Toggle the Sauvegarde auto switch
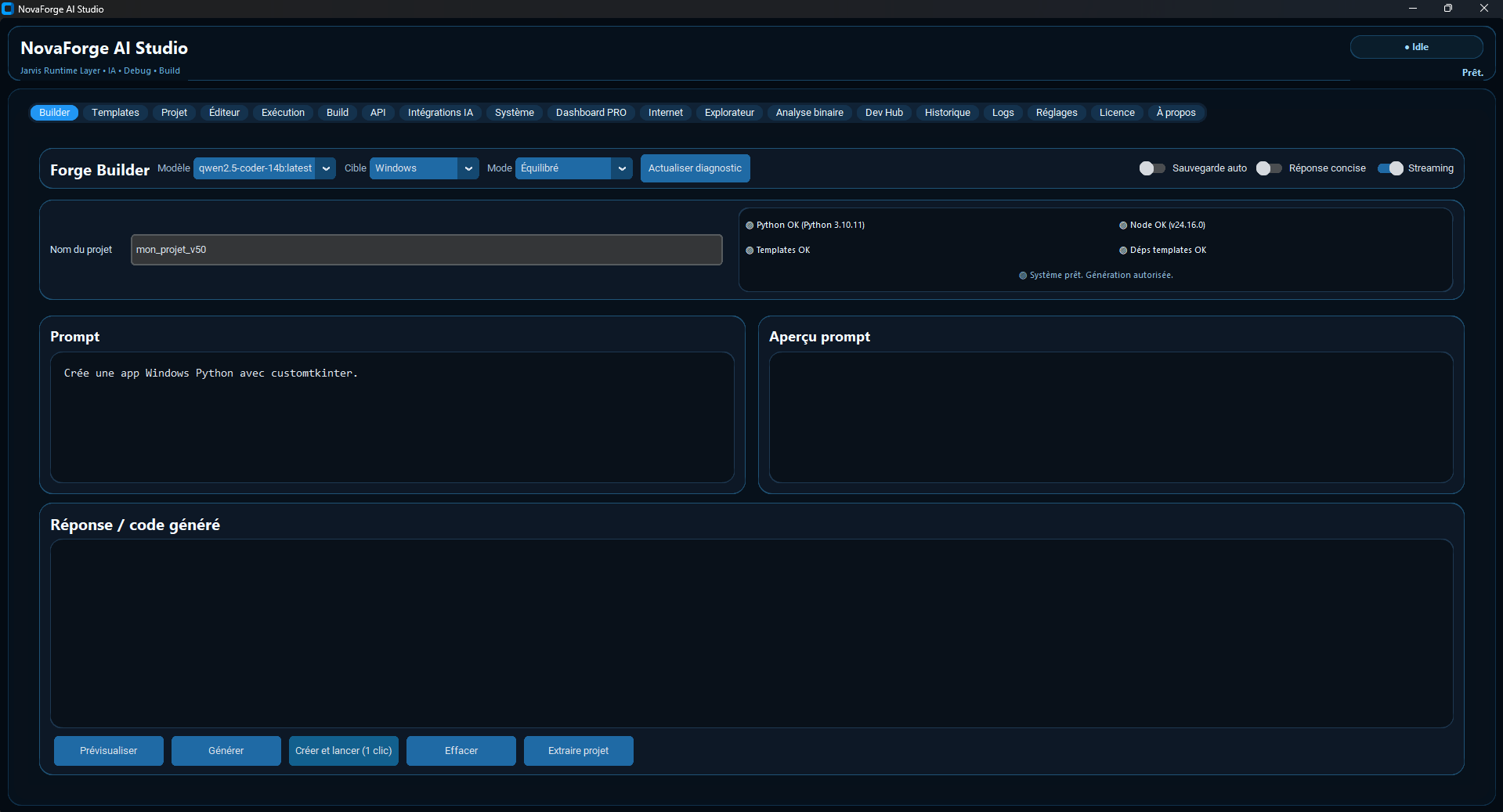Viewport: 1503px width, 812px height. (x=1152, y=168)
